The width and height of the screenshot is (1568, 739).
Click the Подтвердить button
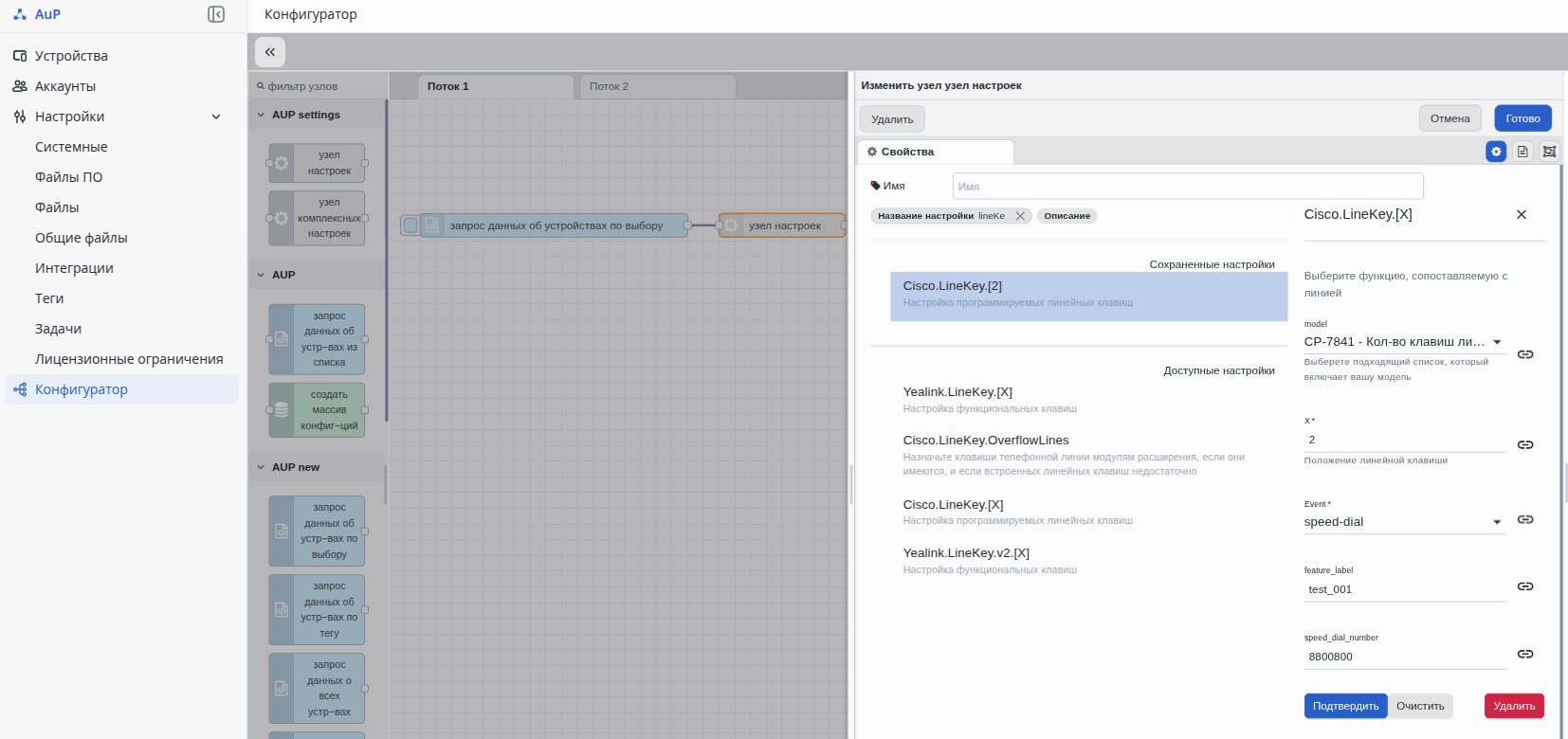pos(1345,706)
